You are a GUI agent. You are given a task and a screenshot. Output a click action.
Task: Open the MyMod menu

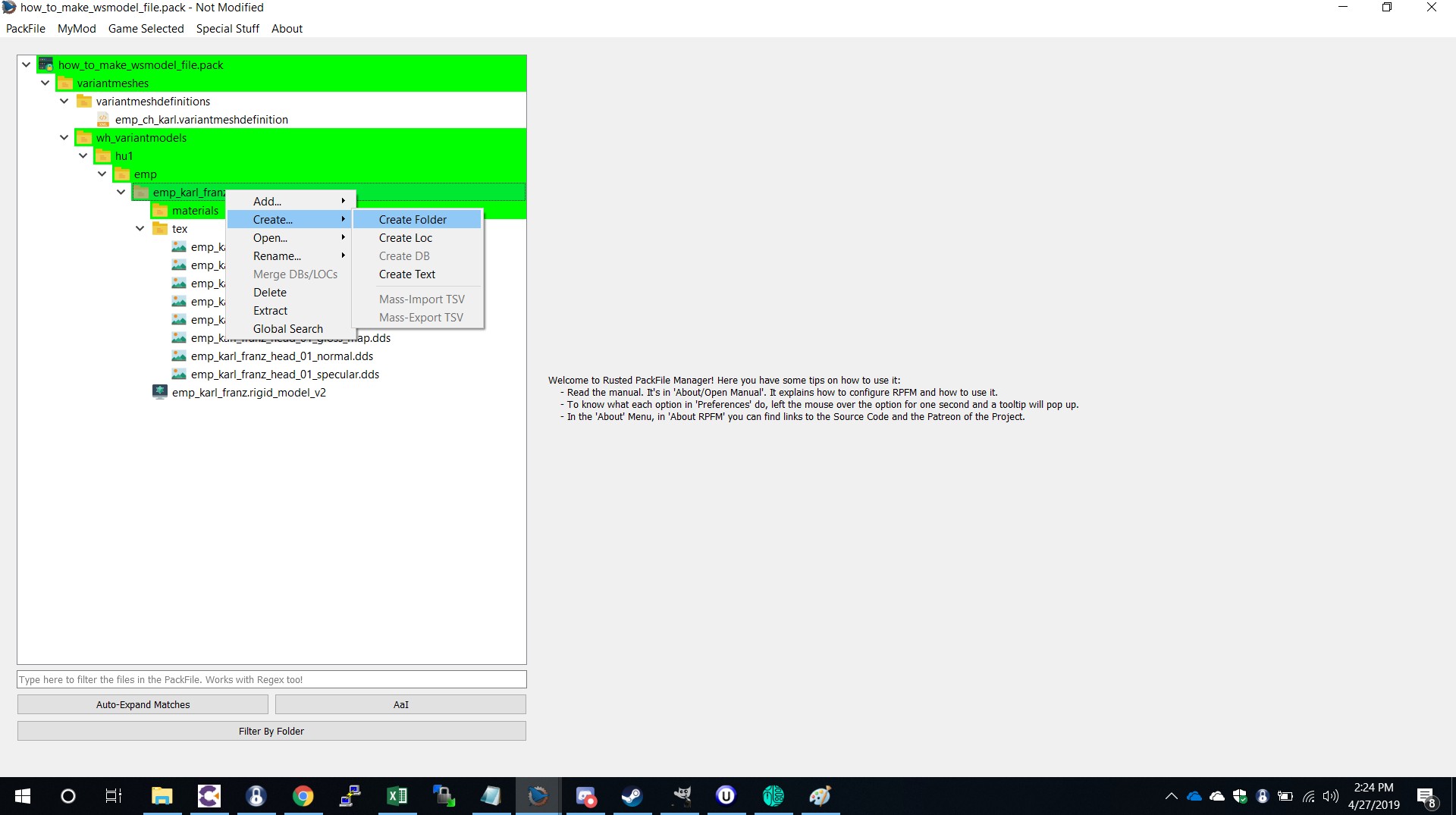[x=77, y=29]
